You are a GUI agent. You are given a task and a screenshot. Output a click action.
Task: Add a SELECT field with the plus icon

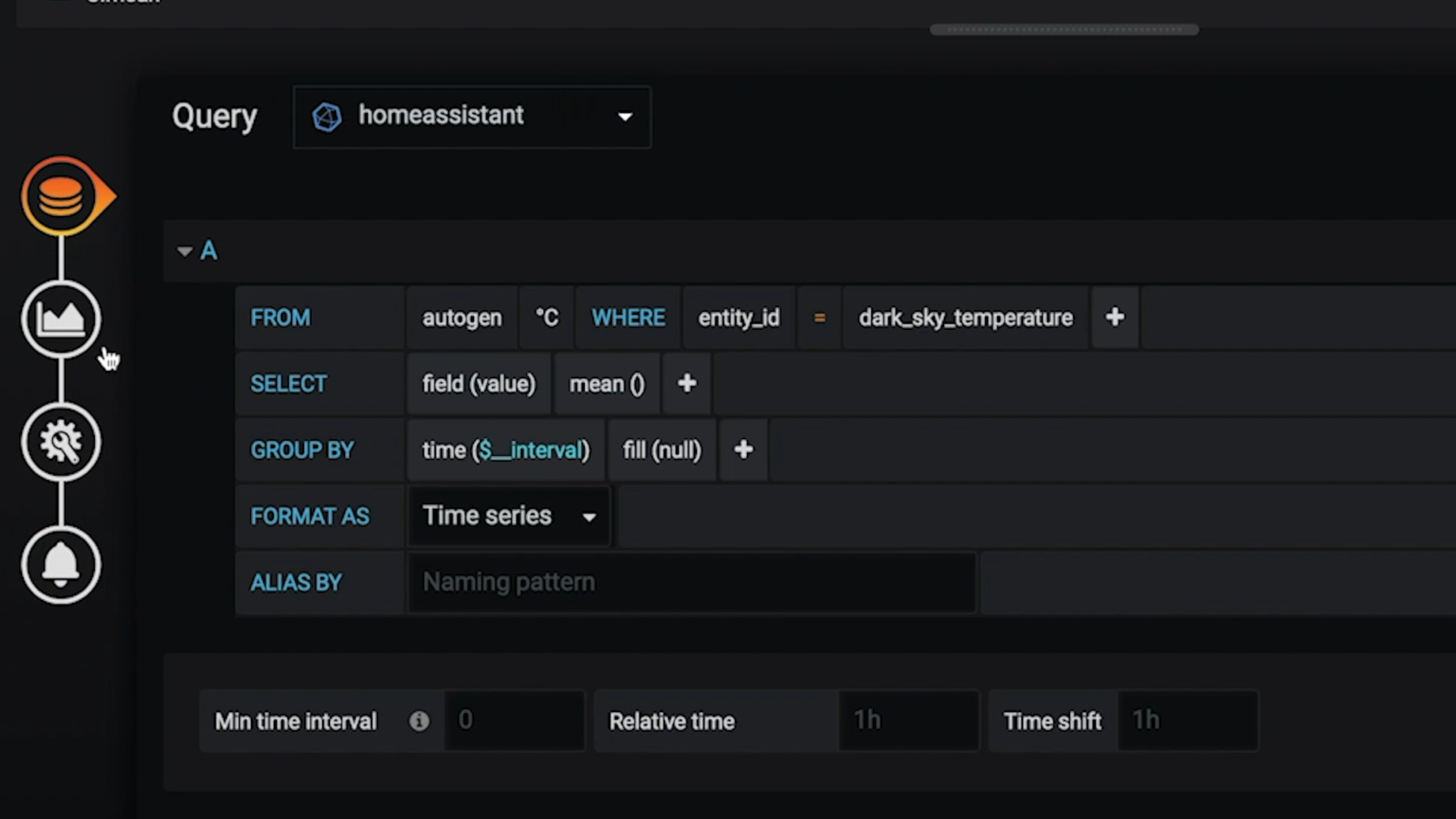(x=685, y=383)
